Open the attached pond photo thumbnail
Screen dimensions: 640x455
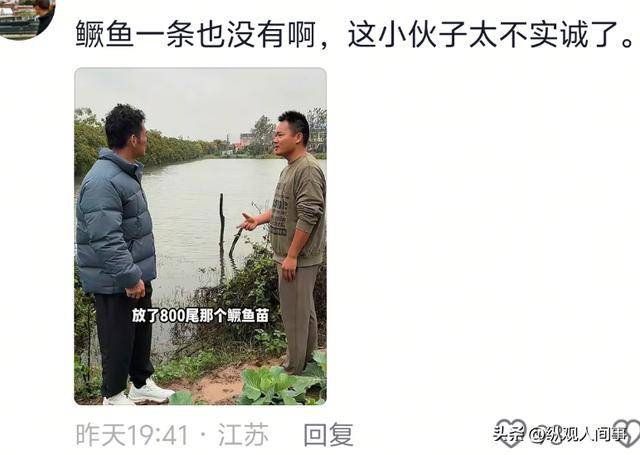click(200, 237)
